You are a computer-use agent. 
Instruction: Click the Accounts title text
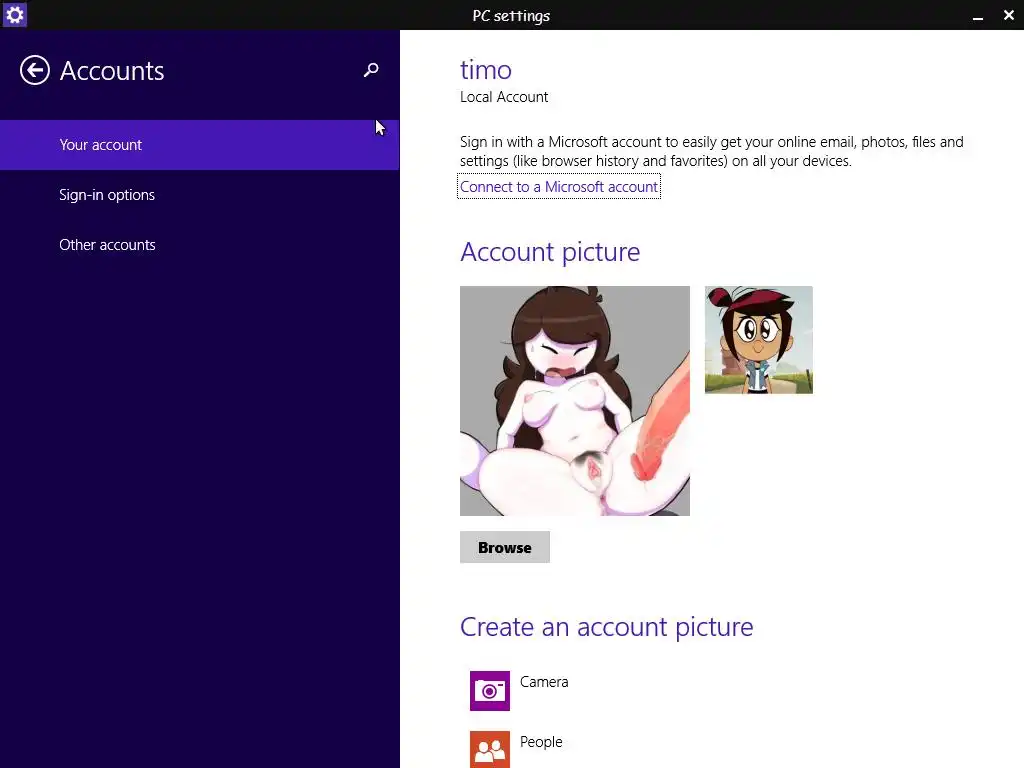[x=112, y=71]
